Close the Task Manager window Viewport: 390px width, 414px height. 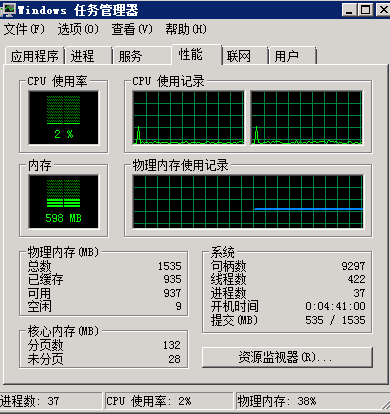coord(383,10)
